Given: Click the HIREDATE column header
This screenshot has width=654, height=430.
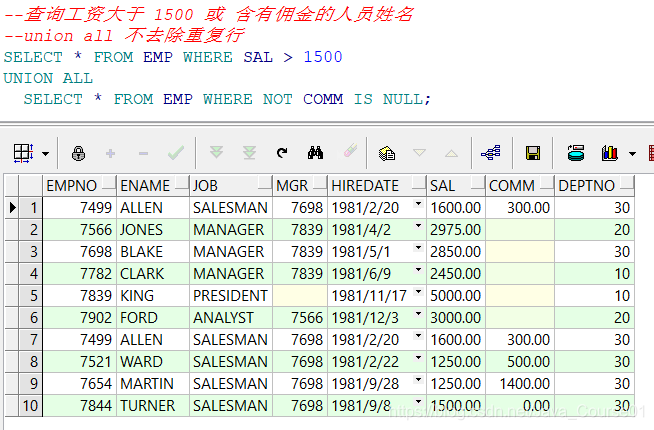Looking at the screenshot, I should tap(377, 186).
